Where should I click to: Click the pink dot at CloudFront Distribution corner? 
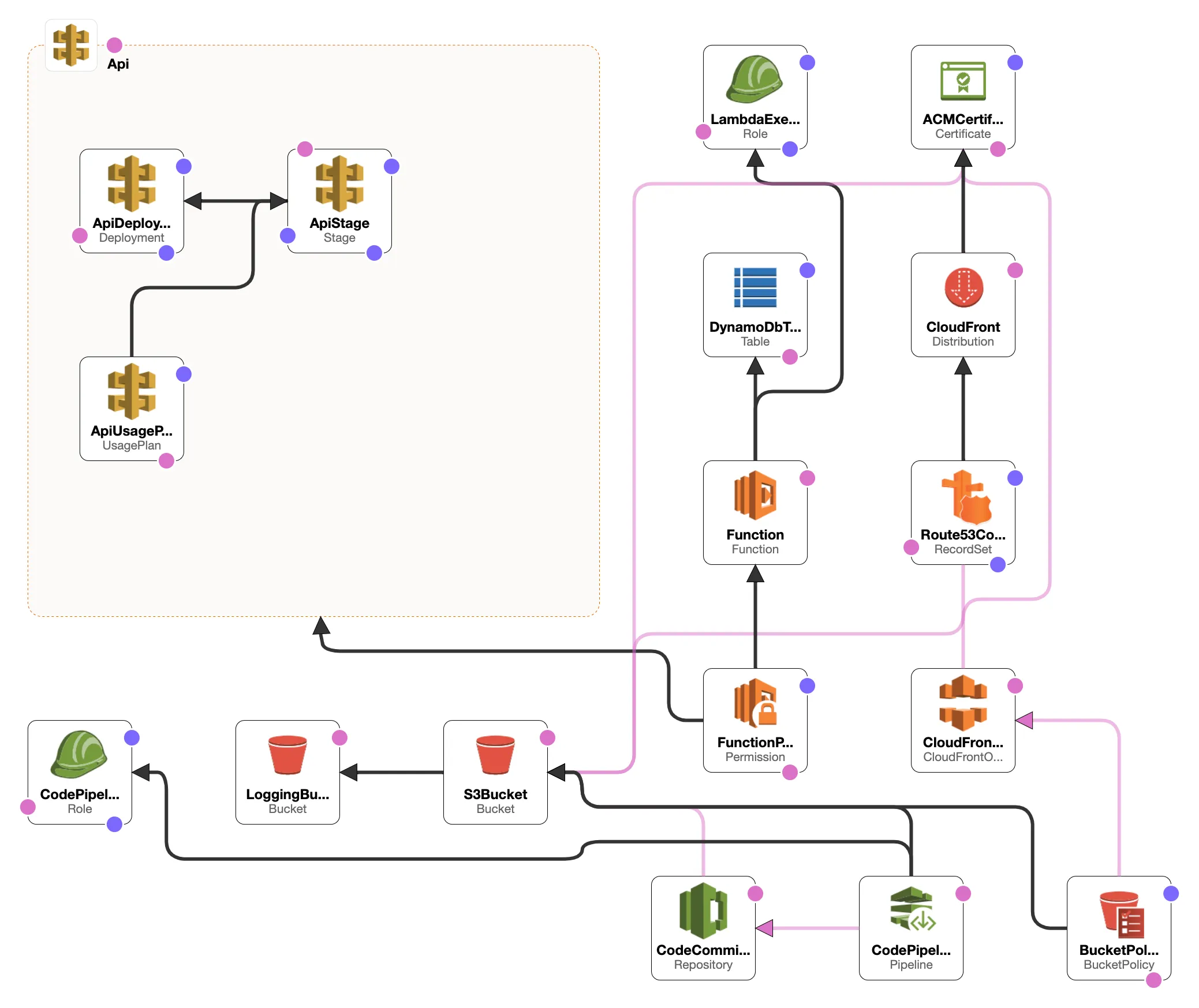pos(1015,270)
